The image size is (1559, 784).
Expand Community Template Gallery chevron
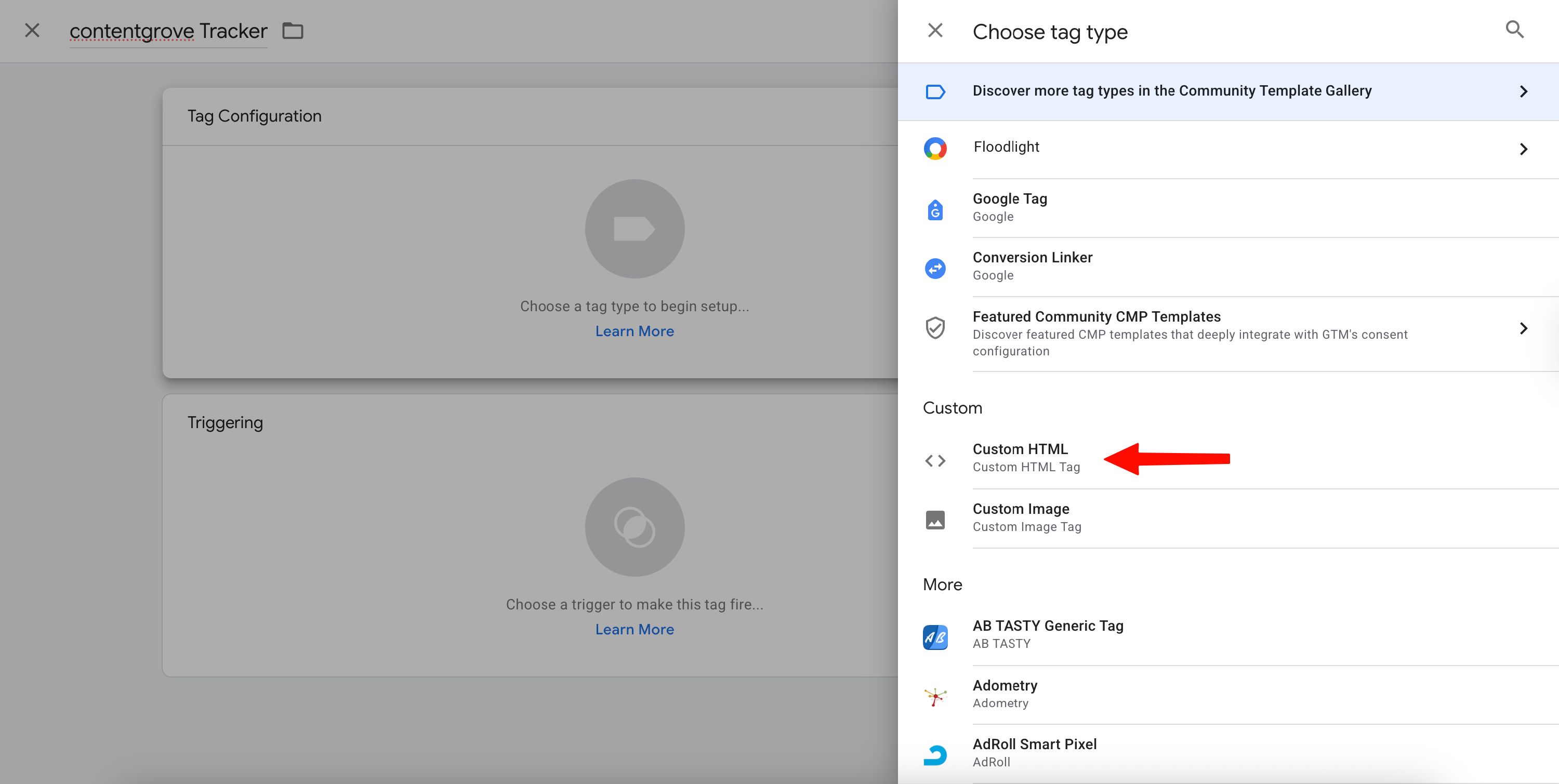tap(1523, 91)
